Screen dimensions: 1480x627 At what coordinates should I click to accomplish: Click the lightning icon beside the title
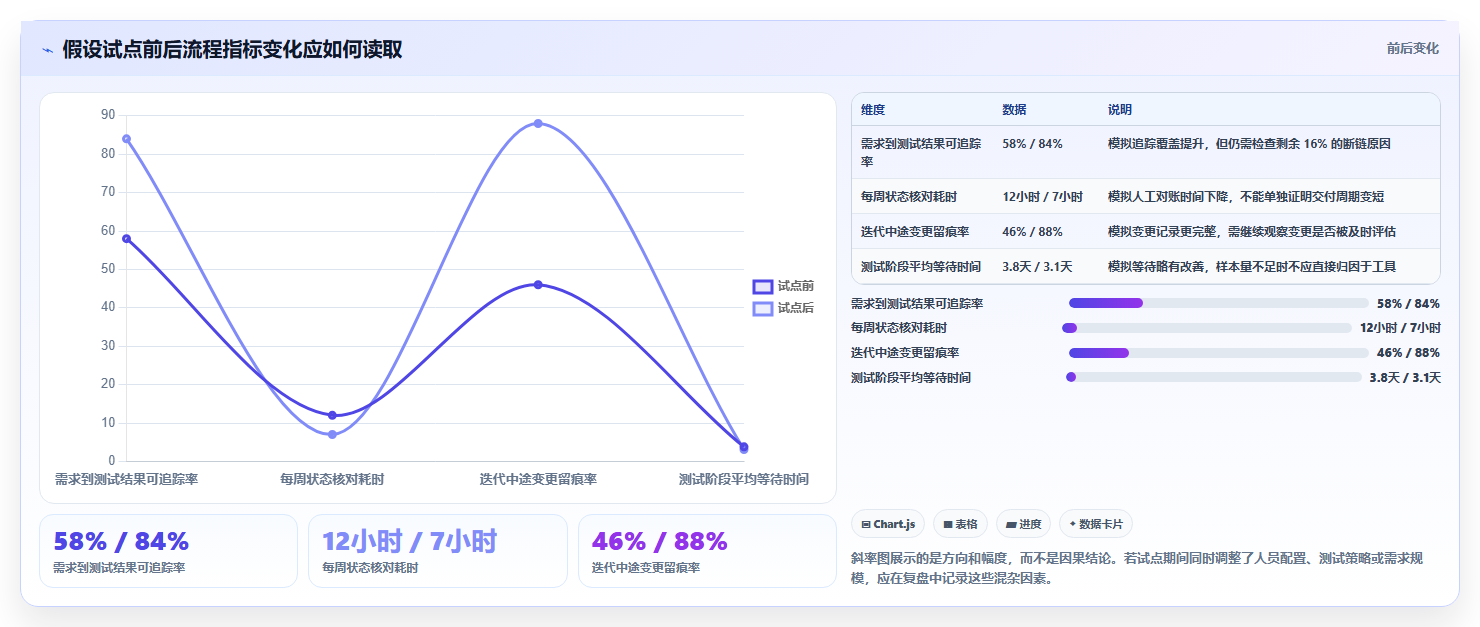pos(47,50)
